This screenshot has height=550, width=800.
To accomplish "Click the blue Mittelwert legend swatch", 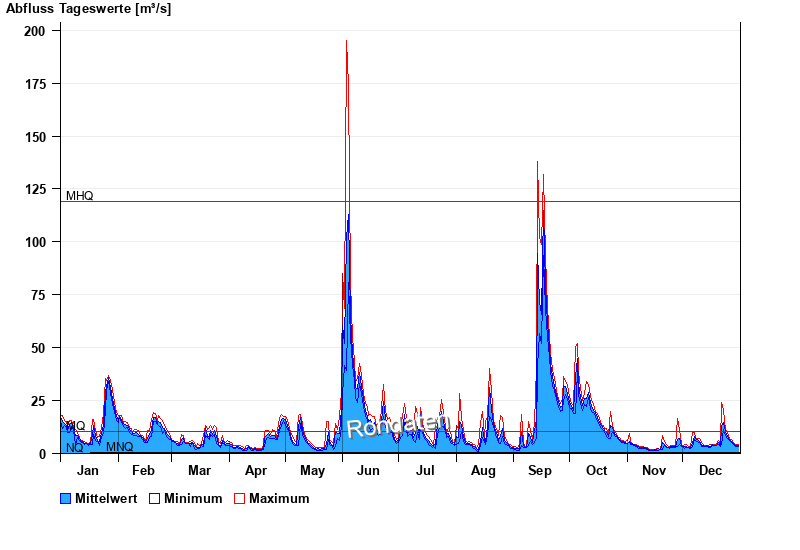I will 66,498.
